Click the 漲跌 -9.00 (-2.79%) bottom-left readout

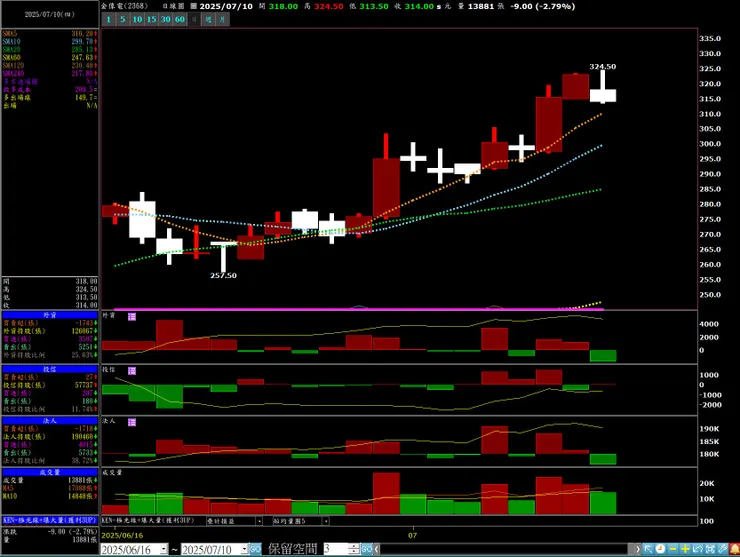[x=50, y=532]
